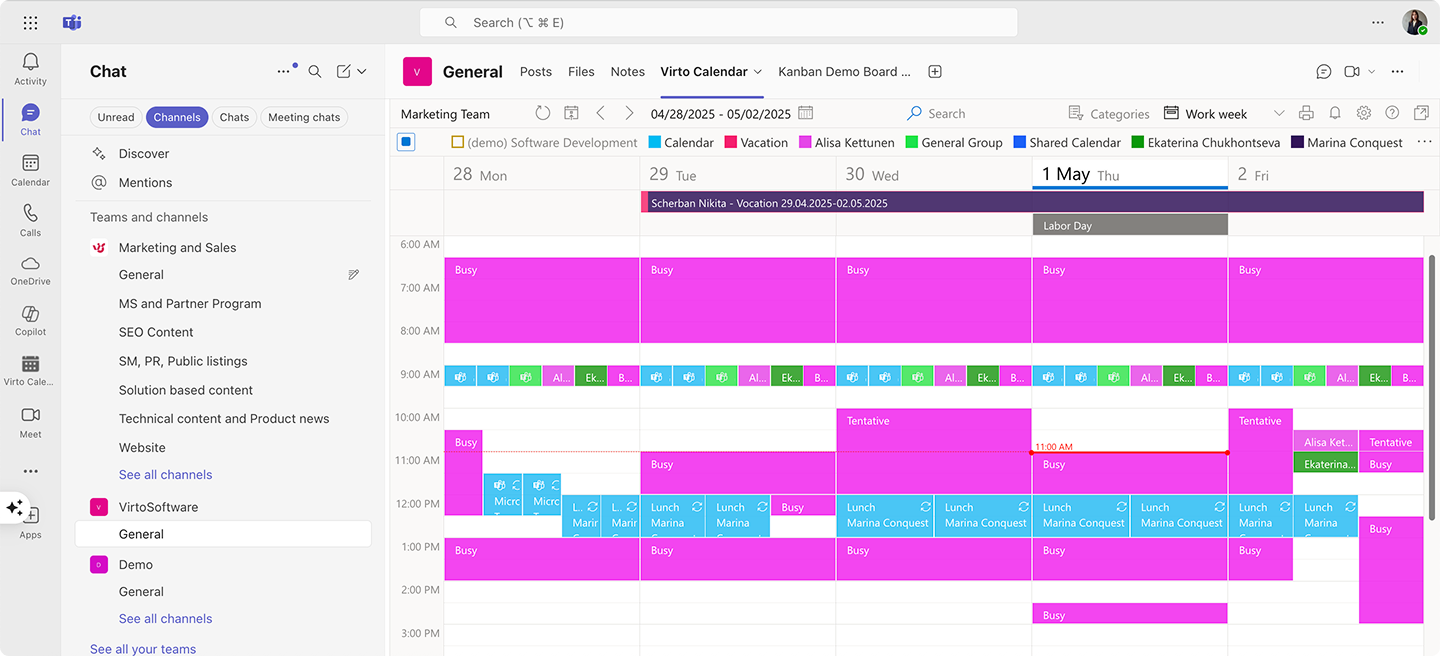Image resolution: width=1440 pixels, height=656 pixels.
Task: Jump to today in the calendar
Action: [571, 113]
